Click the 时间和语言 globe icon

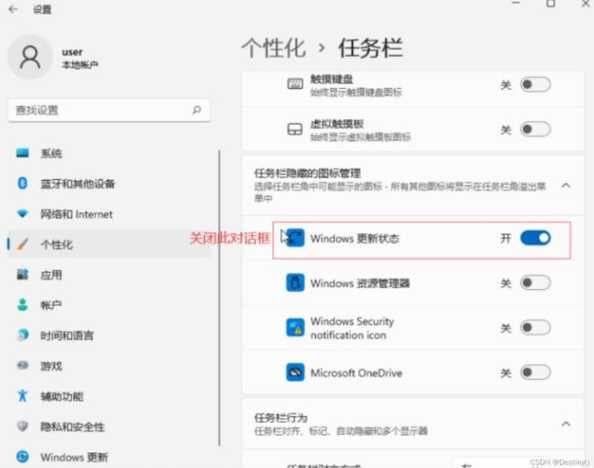click(23, 335)
